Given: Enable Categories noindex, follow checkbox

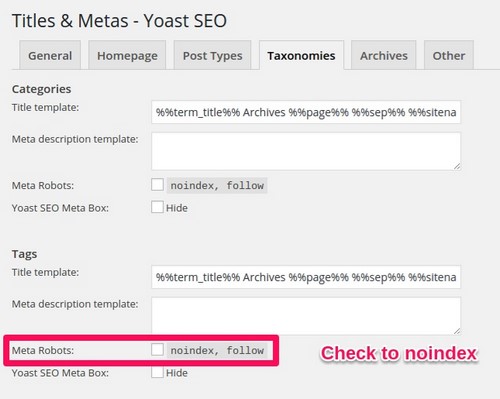Looking at the screenshot, I should pyautogui.click(x=157, y=185).
